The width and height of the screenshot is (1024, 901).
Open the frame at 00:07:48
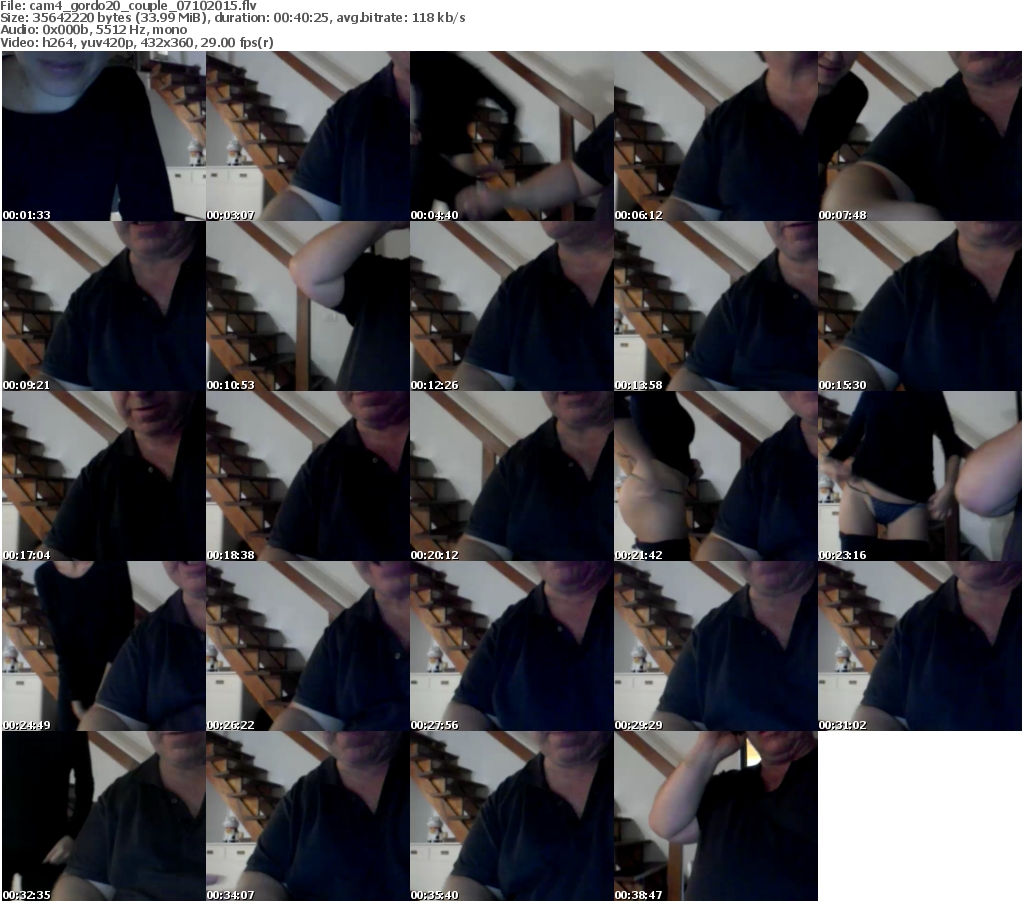click(920, 136)
